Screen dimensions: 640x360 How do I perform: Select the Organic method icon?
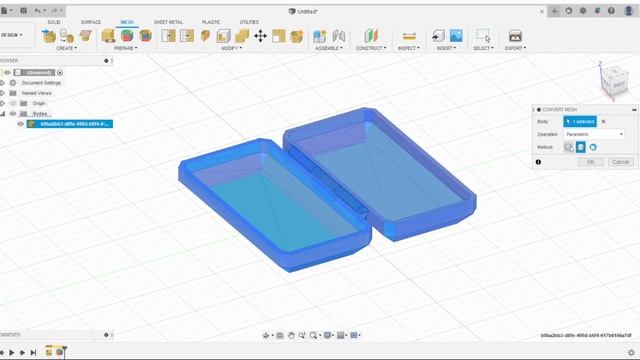pyautogui.click(x=593, y=147)
